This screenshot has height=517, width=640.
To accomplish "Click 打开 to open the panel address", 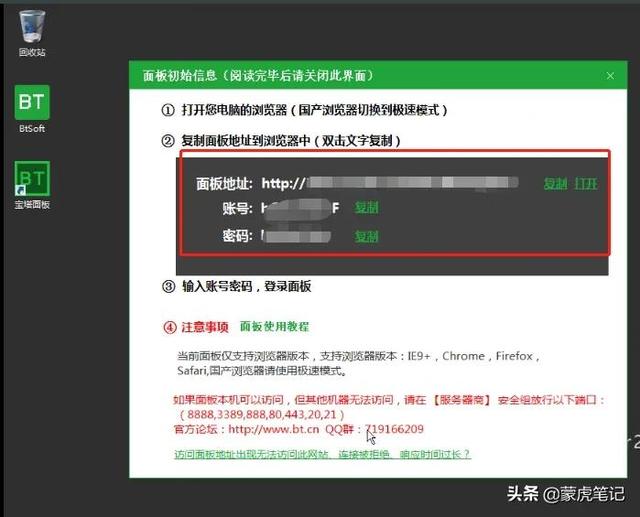I will pyautogui.click(x=586, y=184).
